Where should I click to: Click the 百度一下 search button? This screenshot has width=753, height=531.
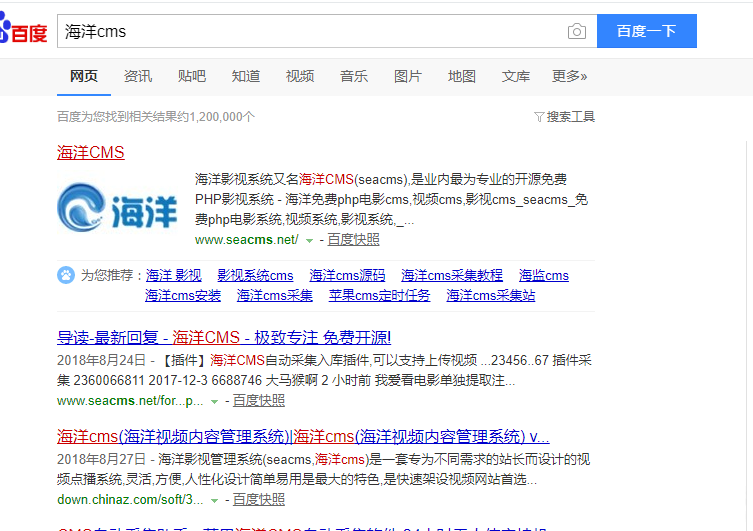pyautogui.click(x=646, y=31)
